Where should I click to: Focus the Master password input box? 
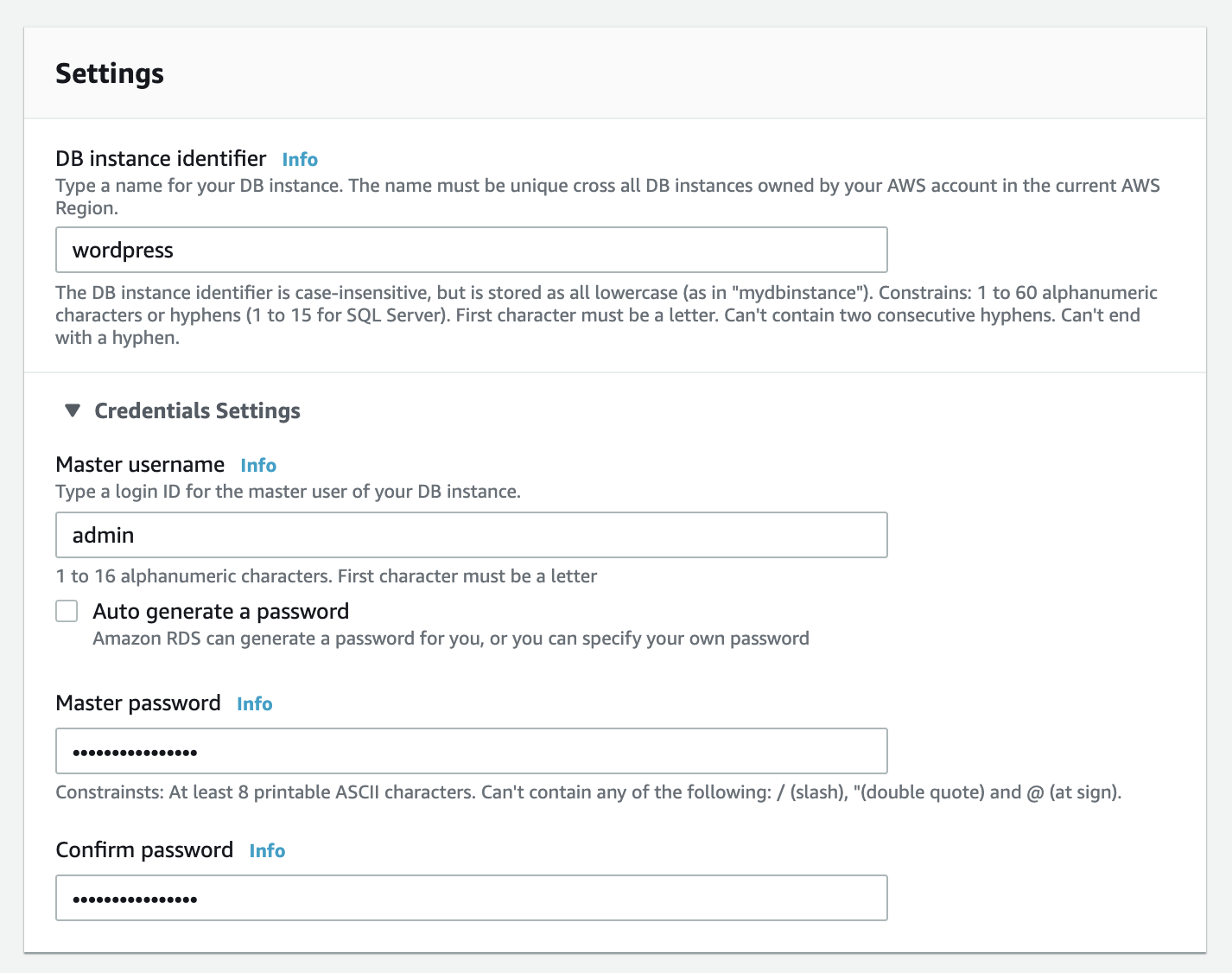[471, 752]
